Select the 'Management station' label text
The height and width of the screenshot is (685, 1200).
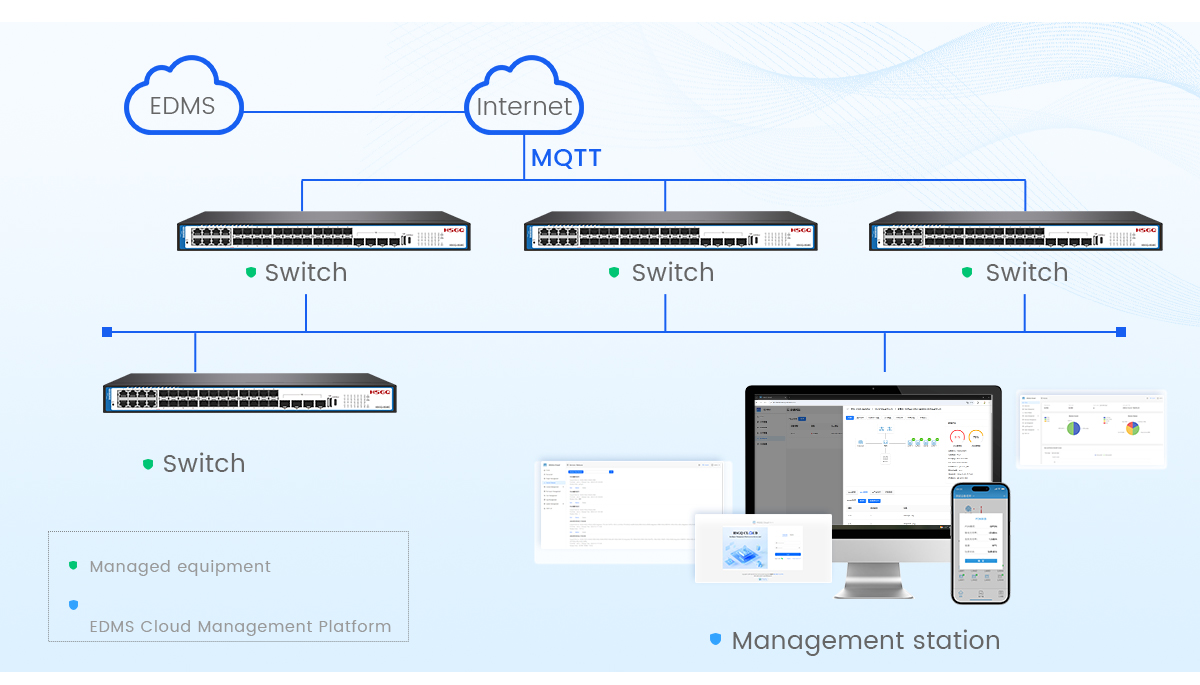click(865, 640)
